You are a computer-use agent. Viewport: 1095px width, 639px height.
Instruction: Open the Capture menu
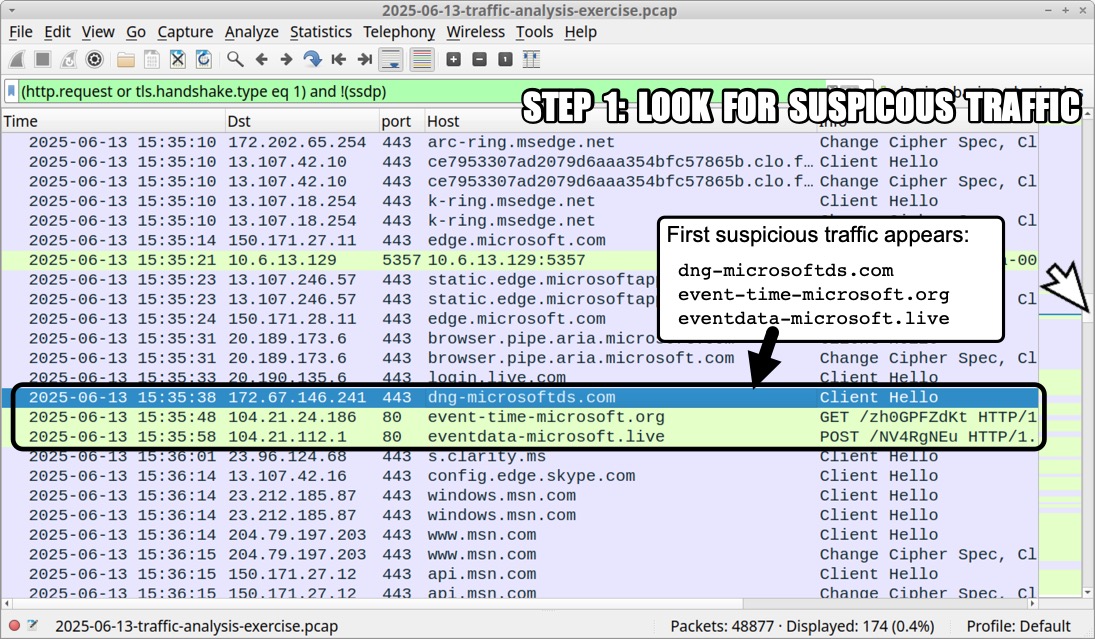185,32
